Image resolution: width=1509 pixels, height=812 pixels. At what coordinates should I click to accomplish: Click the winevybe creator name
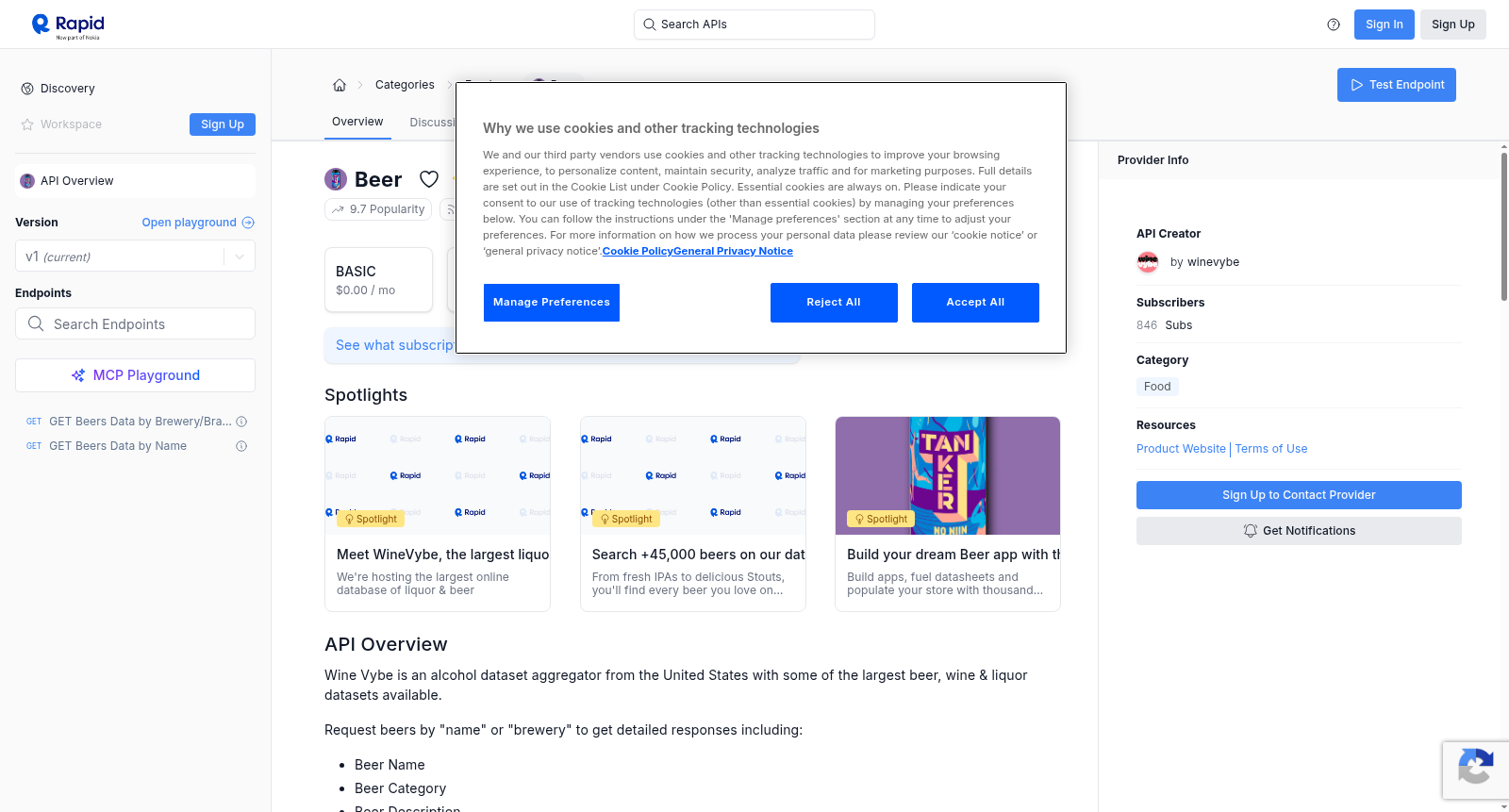(x=1213, y=262)
